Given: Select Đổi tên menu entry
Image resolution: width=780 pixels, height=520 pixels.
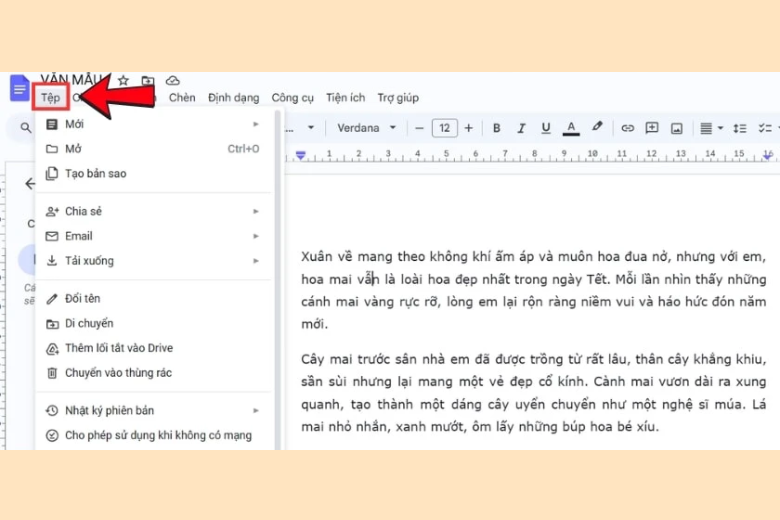Looking at the screenshot, I should click(x=153, y=299).
